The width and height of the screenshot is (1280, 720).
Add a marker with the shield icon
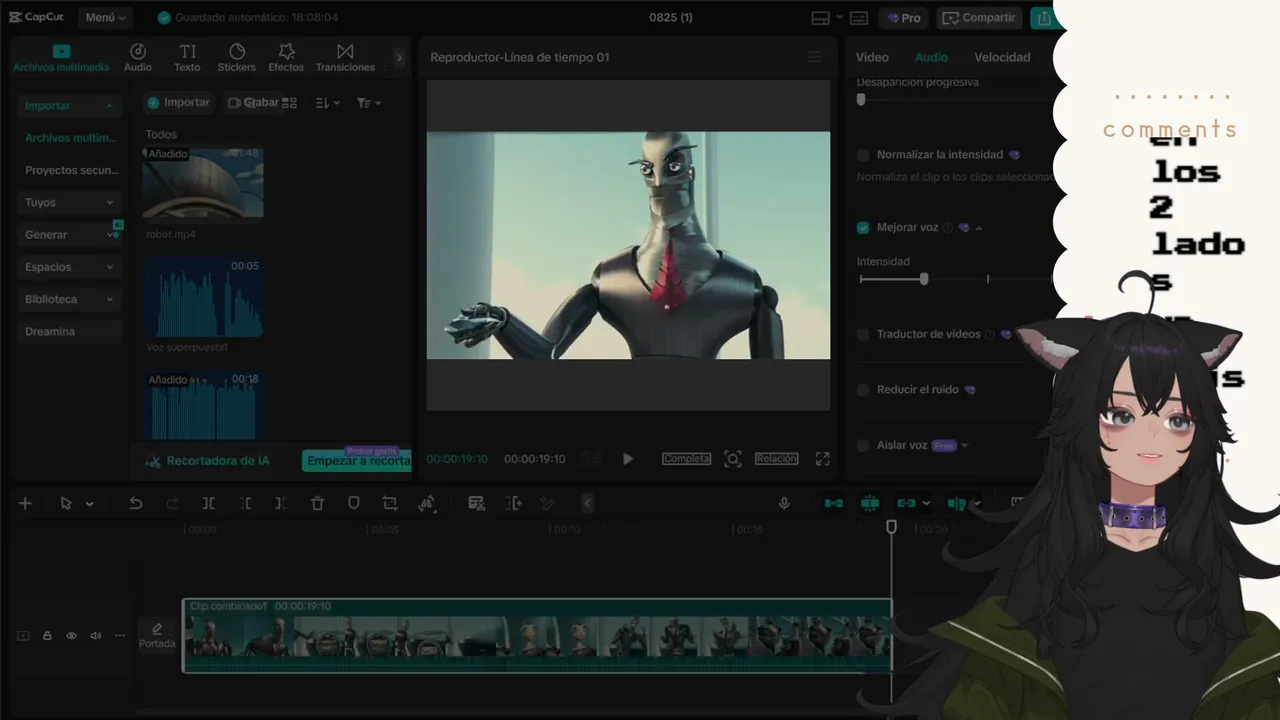tap(354, 504)
